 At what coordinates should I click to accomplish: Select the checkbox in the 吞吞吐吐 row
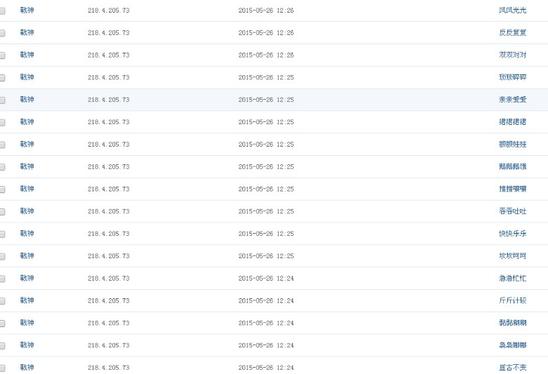(x=2, y=212)
